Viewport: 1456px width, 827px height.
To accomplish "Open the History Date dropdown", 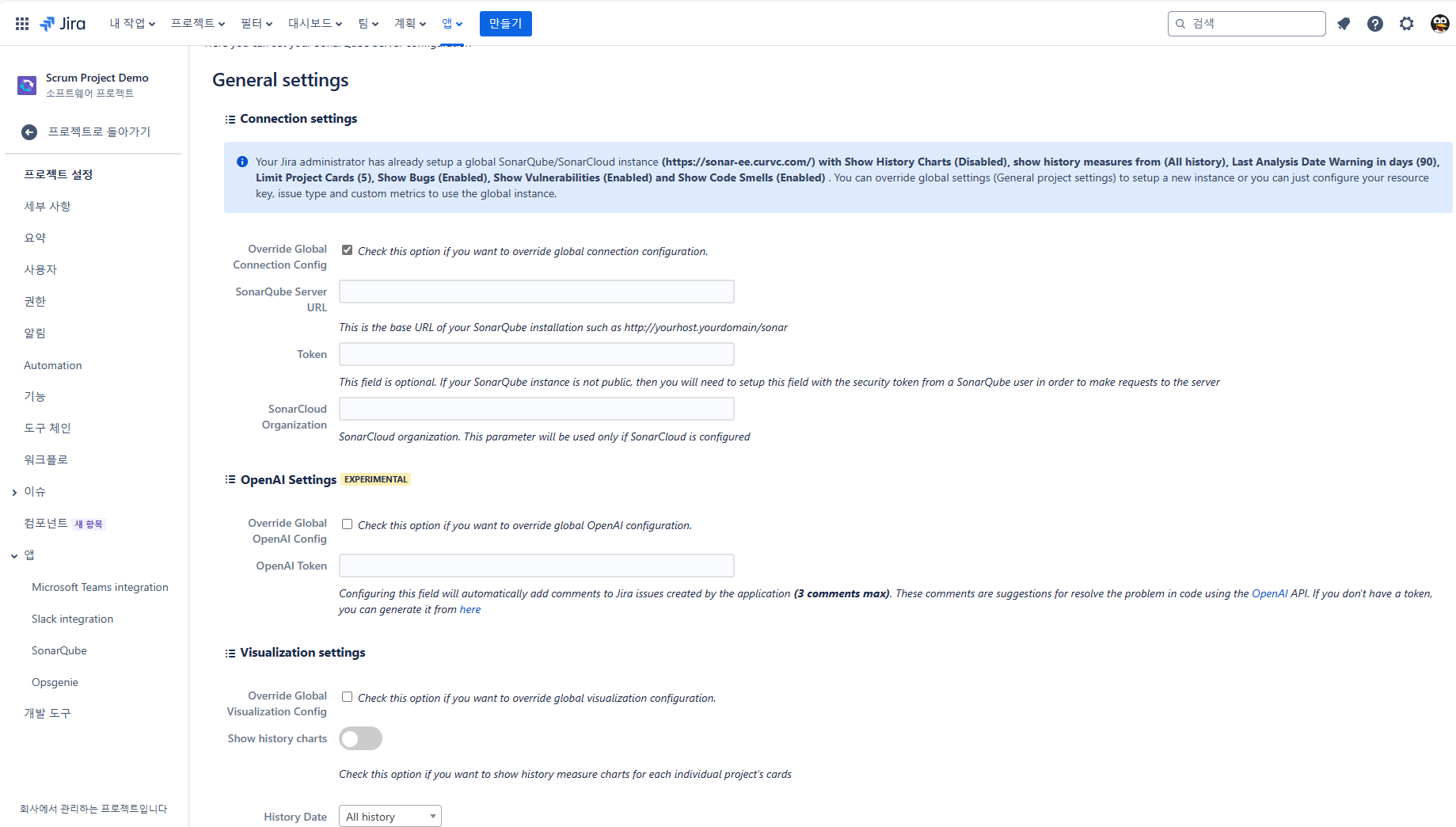I will click(x=390, y=816).
